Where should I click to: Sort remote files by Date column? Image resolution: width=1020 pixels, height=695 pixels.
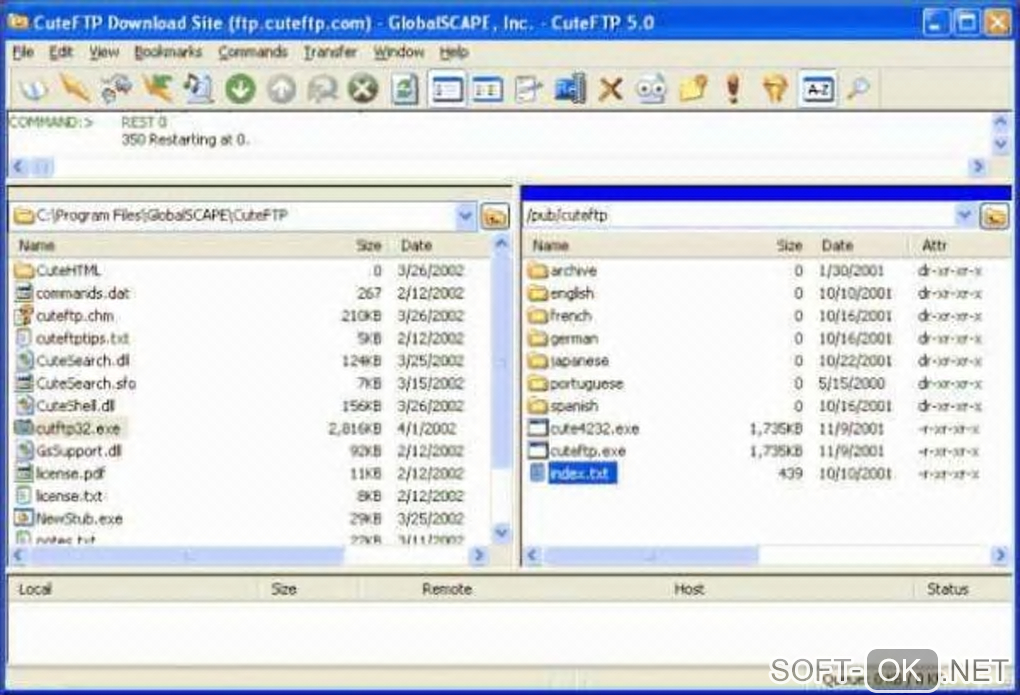tap(837, 245)
